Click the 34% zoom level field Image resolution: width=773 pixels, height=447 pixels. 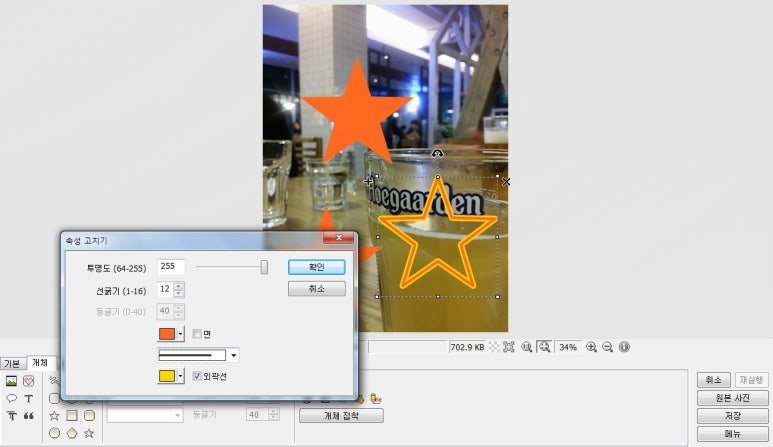pyautogui.click(x=568, y=347)
